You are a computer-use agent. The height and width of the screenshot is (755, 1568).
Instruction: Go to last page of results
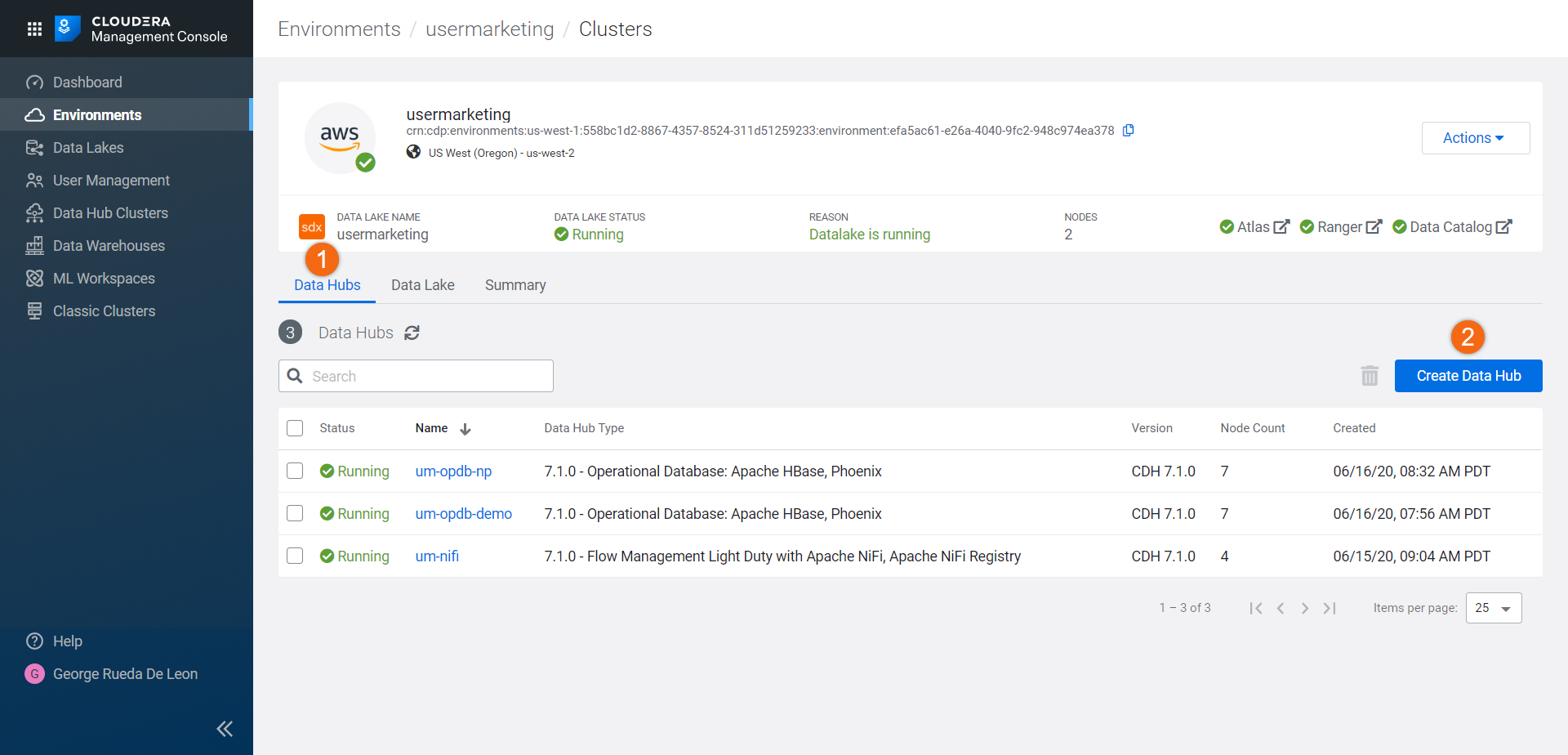click(x=1330, y=608)
